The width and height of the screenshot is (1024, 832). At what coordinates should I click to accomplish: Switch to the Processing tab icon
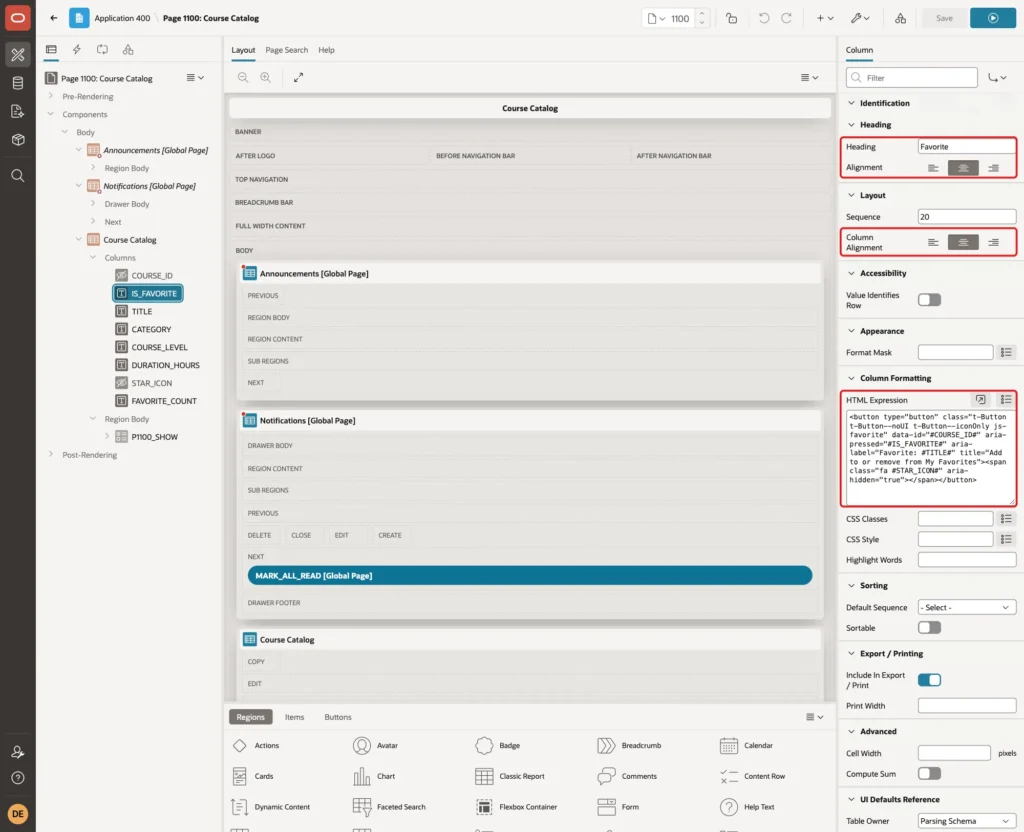coord(103,50)
